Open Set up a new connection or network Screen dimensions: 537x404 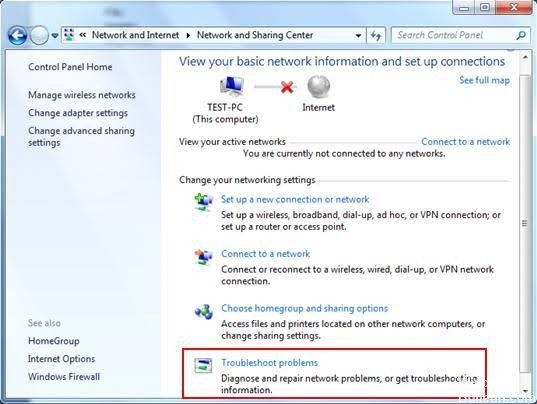(x=295, y=199)
